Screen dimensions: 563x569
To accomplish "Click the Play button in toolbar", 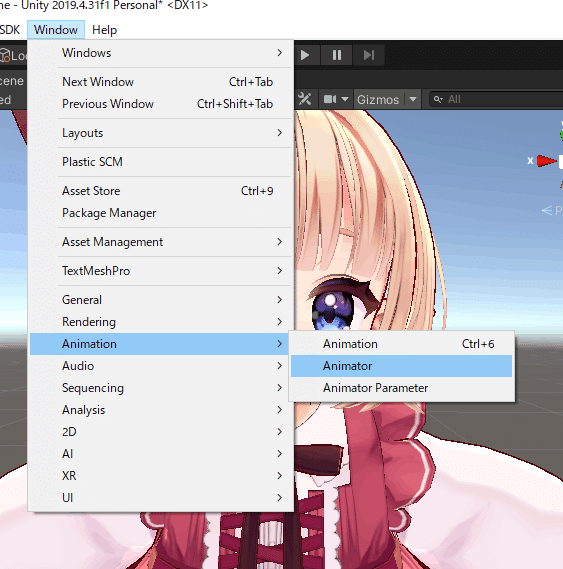I will tap(305, 55).
